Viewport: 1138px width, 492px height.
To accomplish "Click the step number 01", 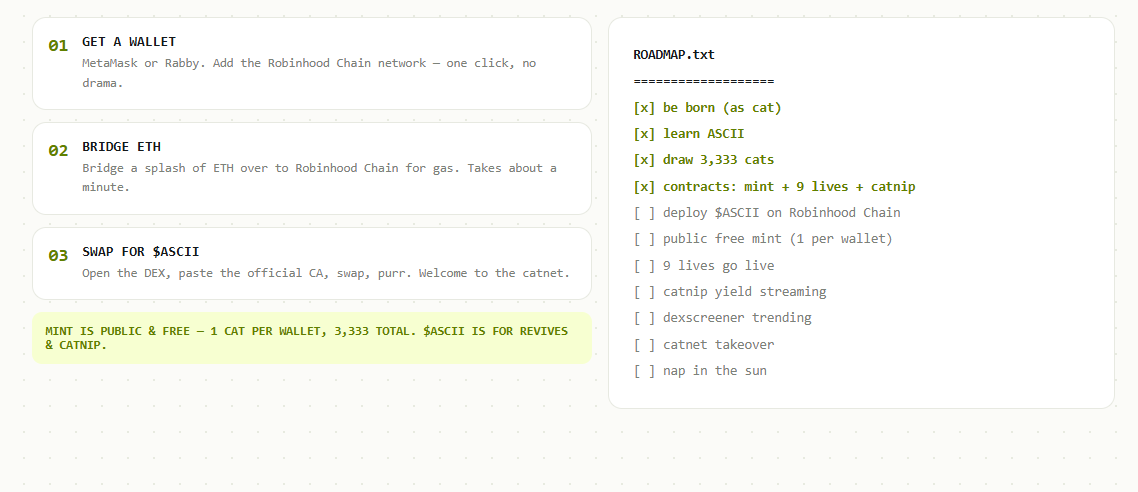I will coord(58,46).
